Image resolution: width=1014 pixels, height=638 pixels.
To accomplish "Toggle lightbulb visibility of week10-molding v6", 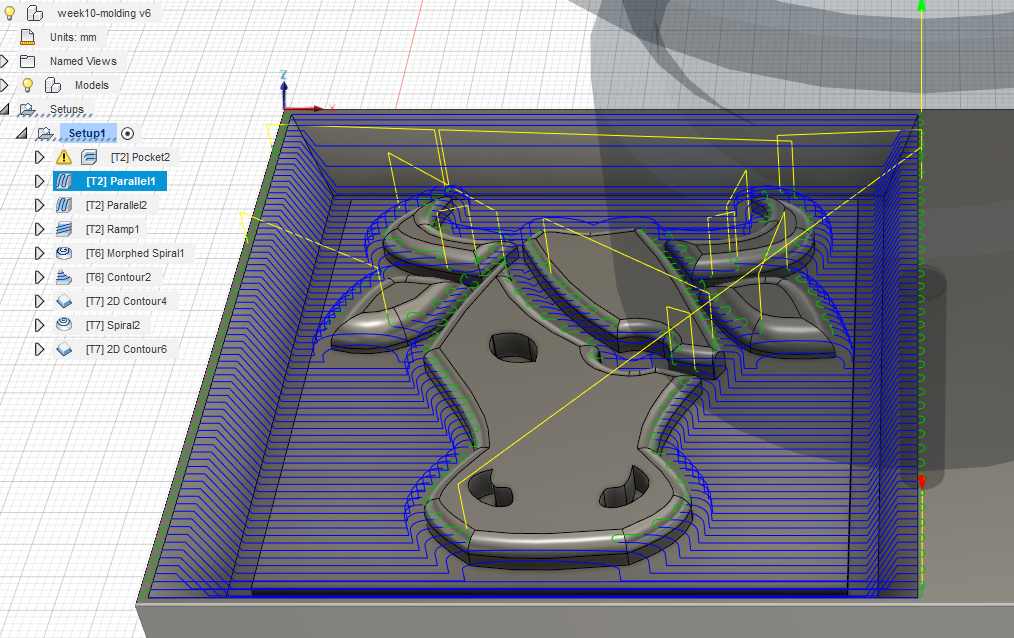I will 10,13.
